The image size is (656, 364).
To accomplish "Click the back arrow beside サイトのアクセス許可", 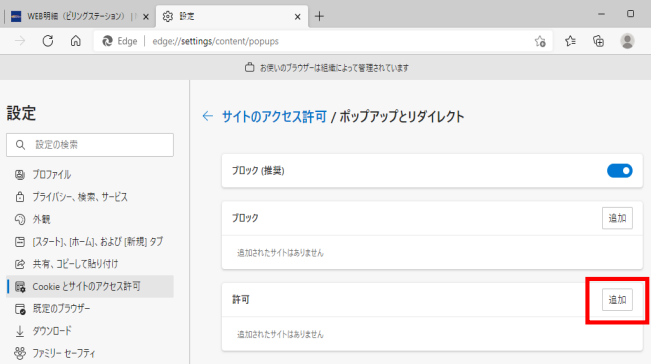I will click(x=208, y=116).
